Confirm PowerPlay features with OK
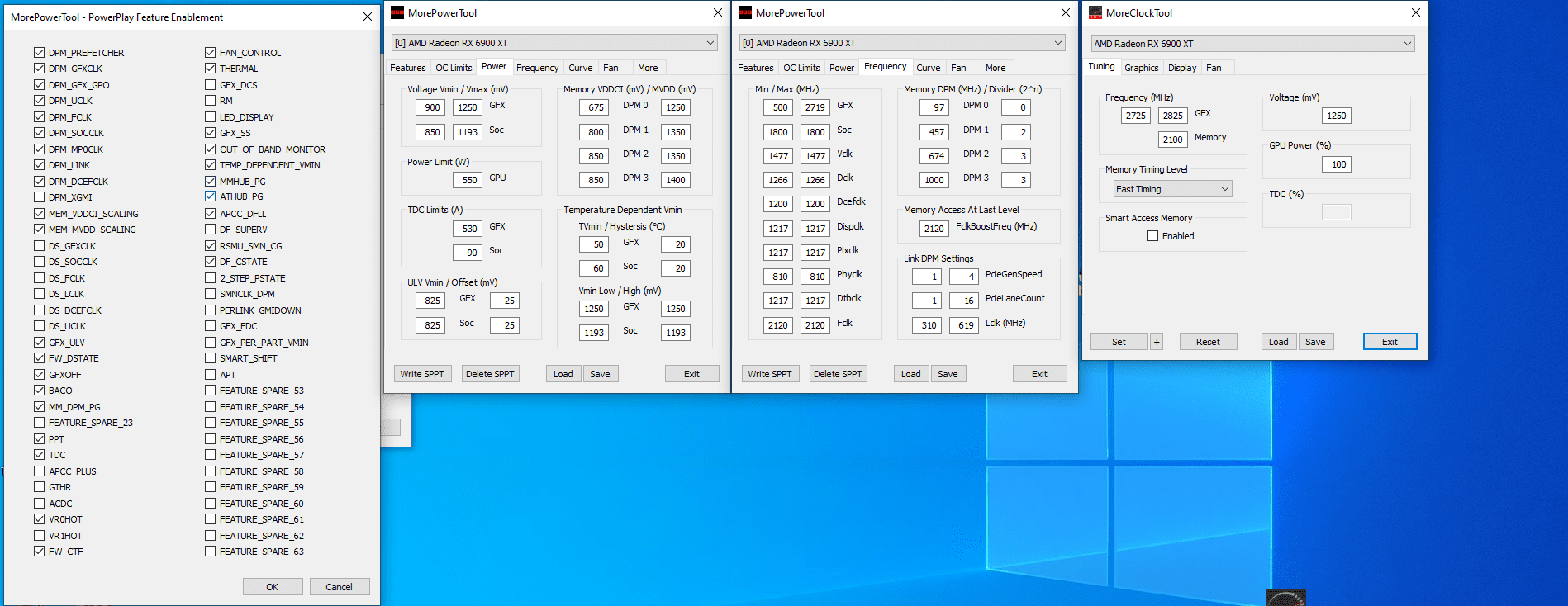 coord(273,587)
